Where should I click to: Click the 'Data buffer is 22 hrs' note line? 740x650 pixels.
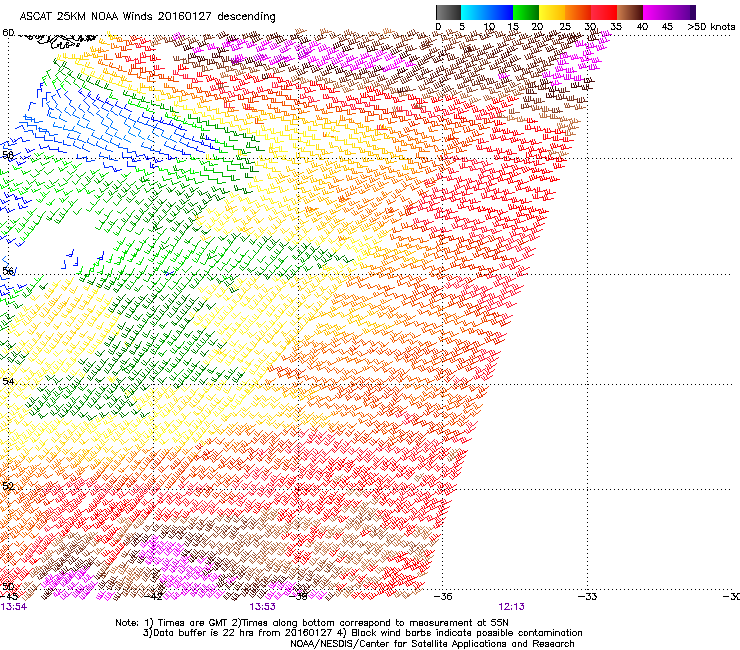pyautogui.click(x=362, y=633)
